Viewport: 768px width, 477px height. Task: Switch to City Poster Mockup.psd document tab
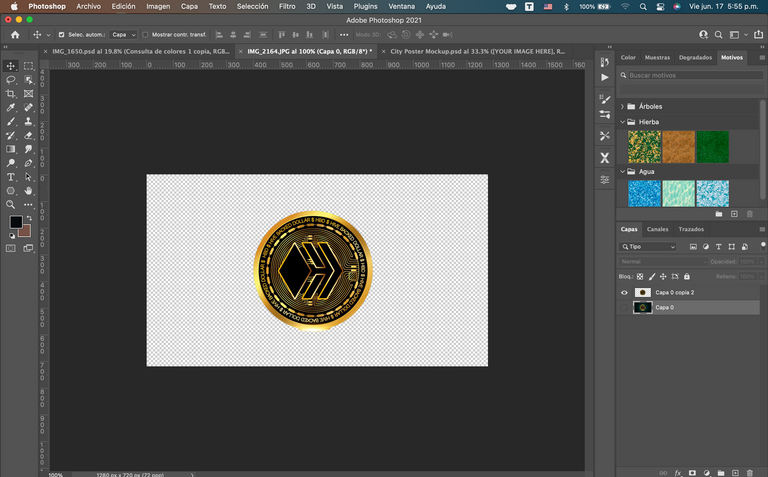[x=477, y=51]
